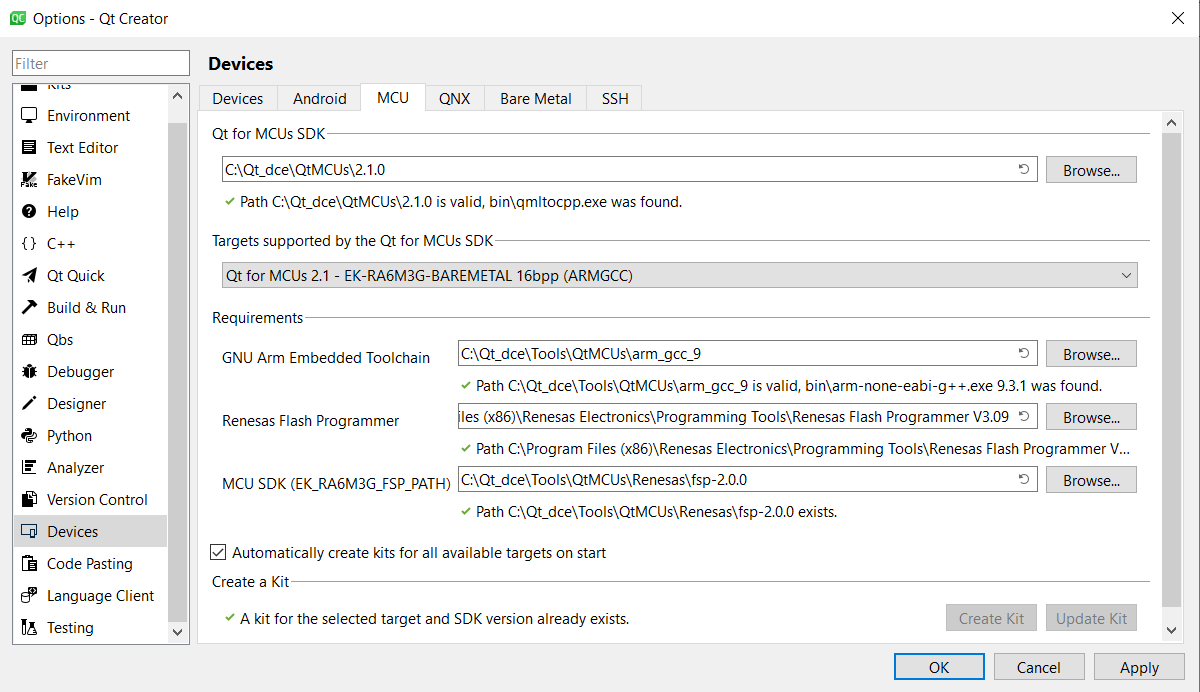Click the Analyzer category icon

[x=29, y=468]
